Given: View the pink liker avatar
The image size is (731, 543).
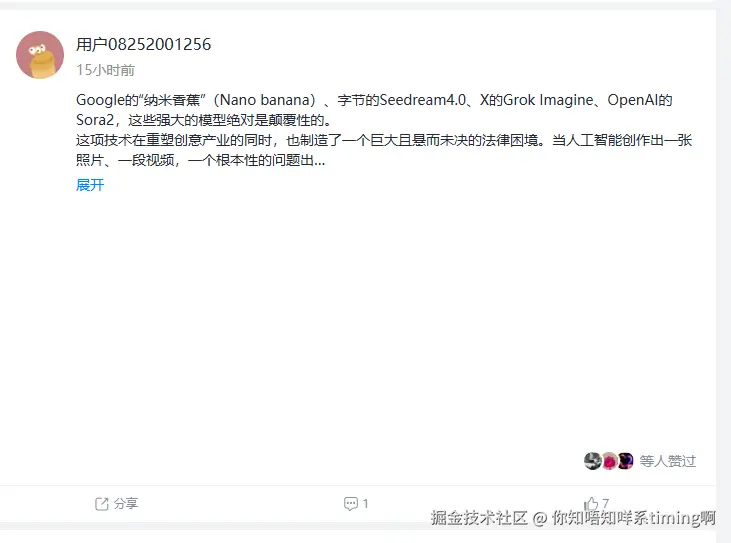Looking at the screenshot, I should point(609,461).
